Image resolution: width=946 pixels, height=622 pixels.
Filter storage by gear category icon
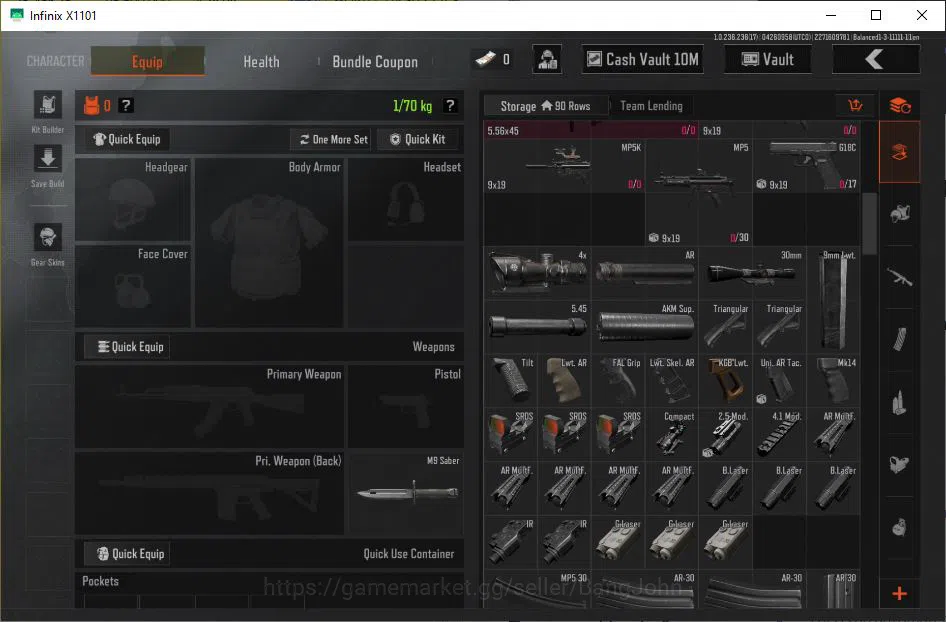click(900, 214)
